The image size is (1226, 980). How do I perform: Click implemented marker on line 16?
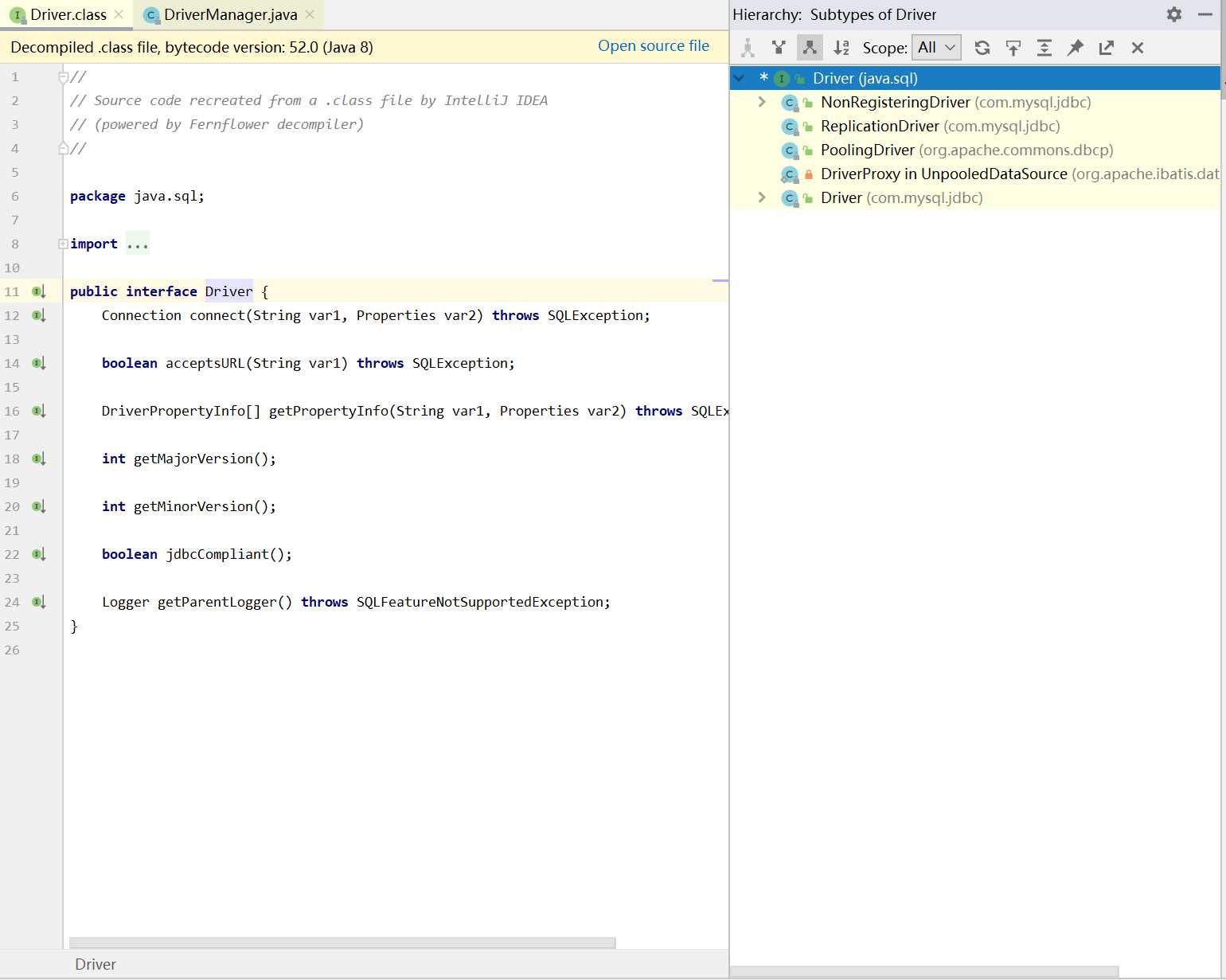(x=38, y=411)
